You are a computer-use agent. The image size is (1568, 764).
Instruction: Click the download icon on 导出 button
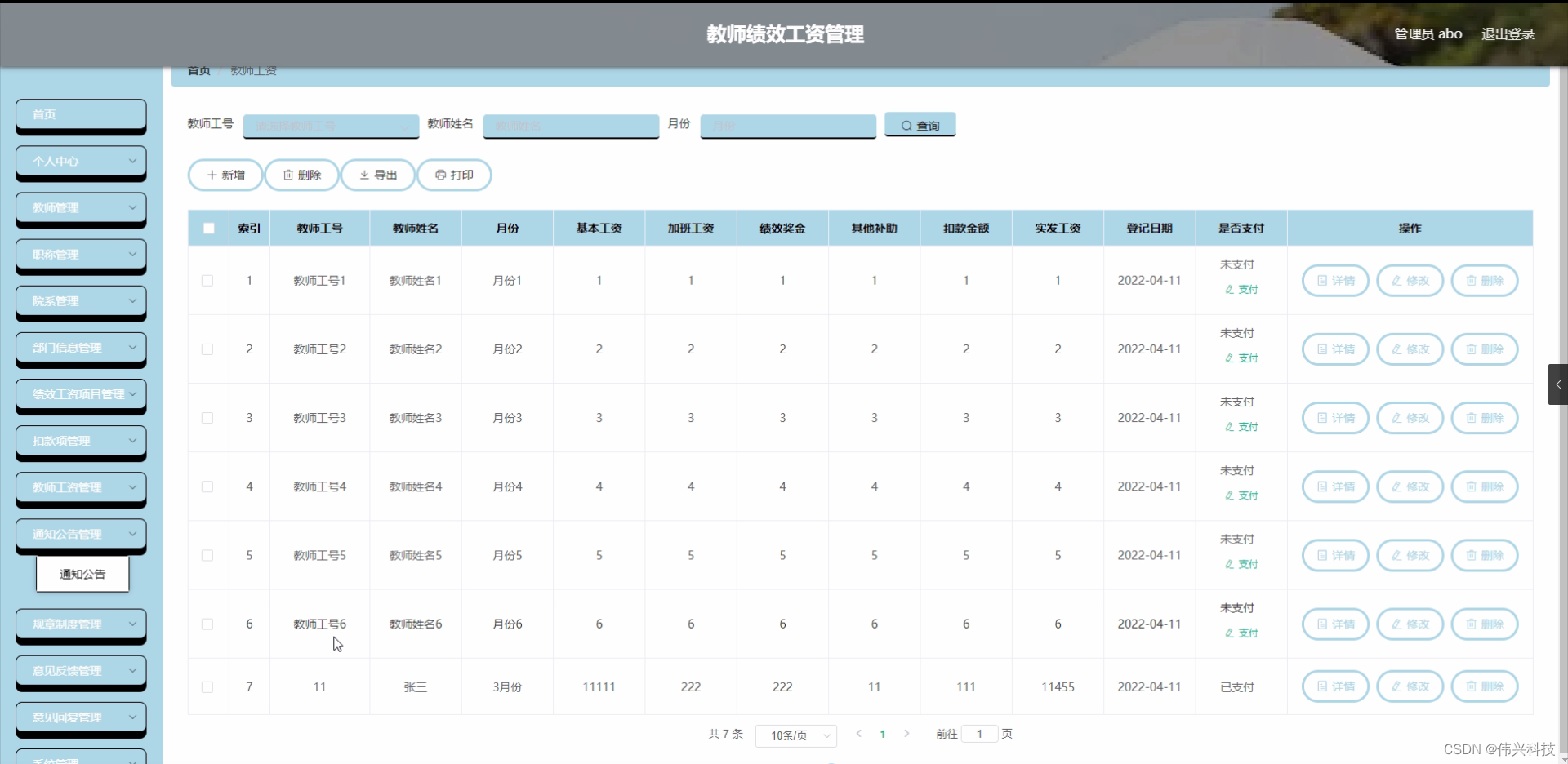(x=365, y=175)
